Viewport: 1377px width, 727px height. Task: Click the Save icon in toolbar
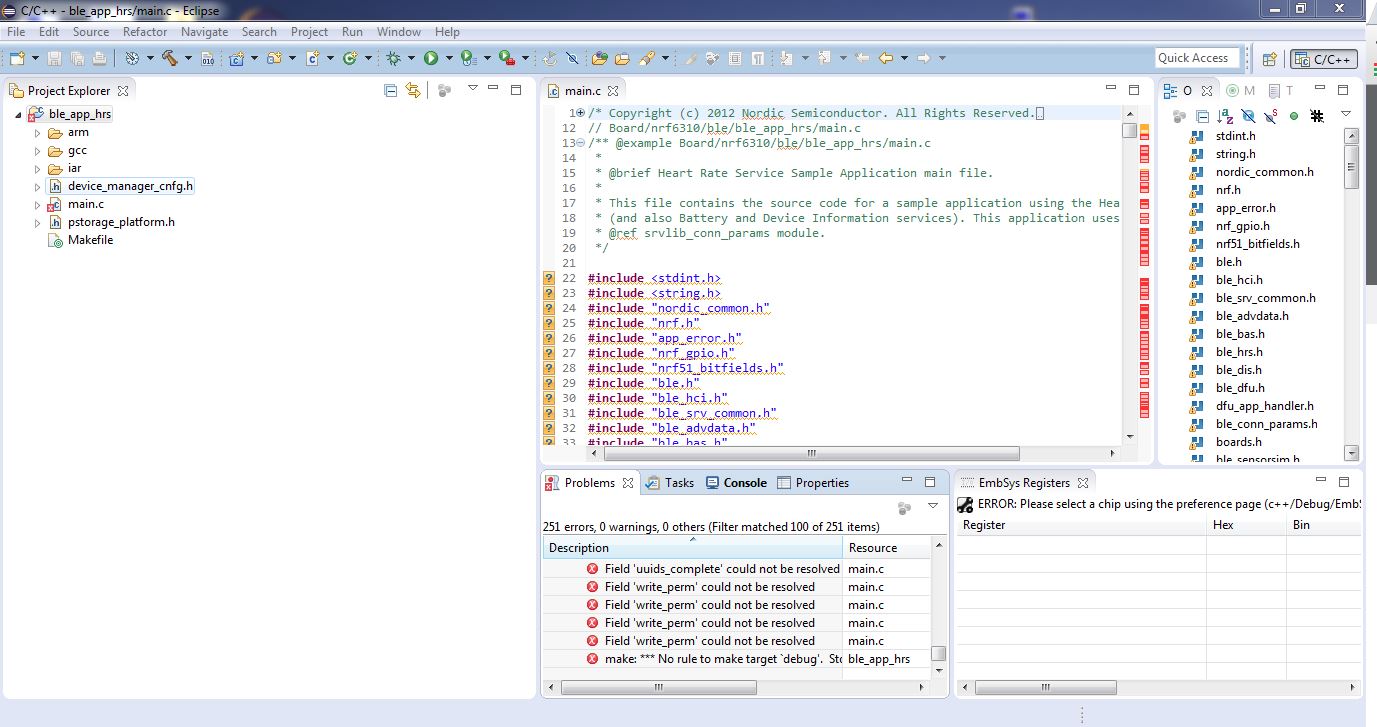54,58
